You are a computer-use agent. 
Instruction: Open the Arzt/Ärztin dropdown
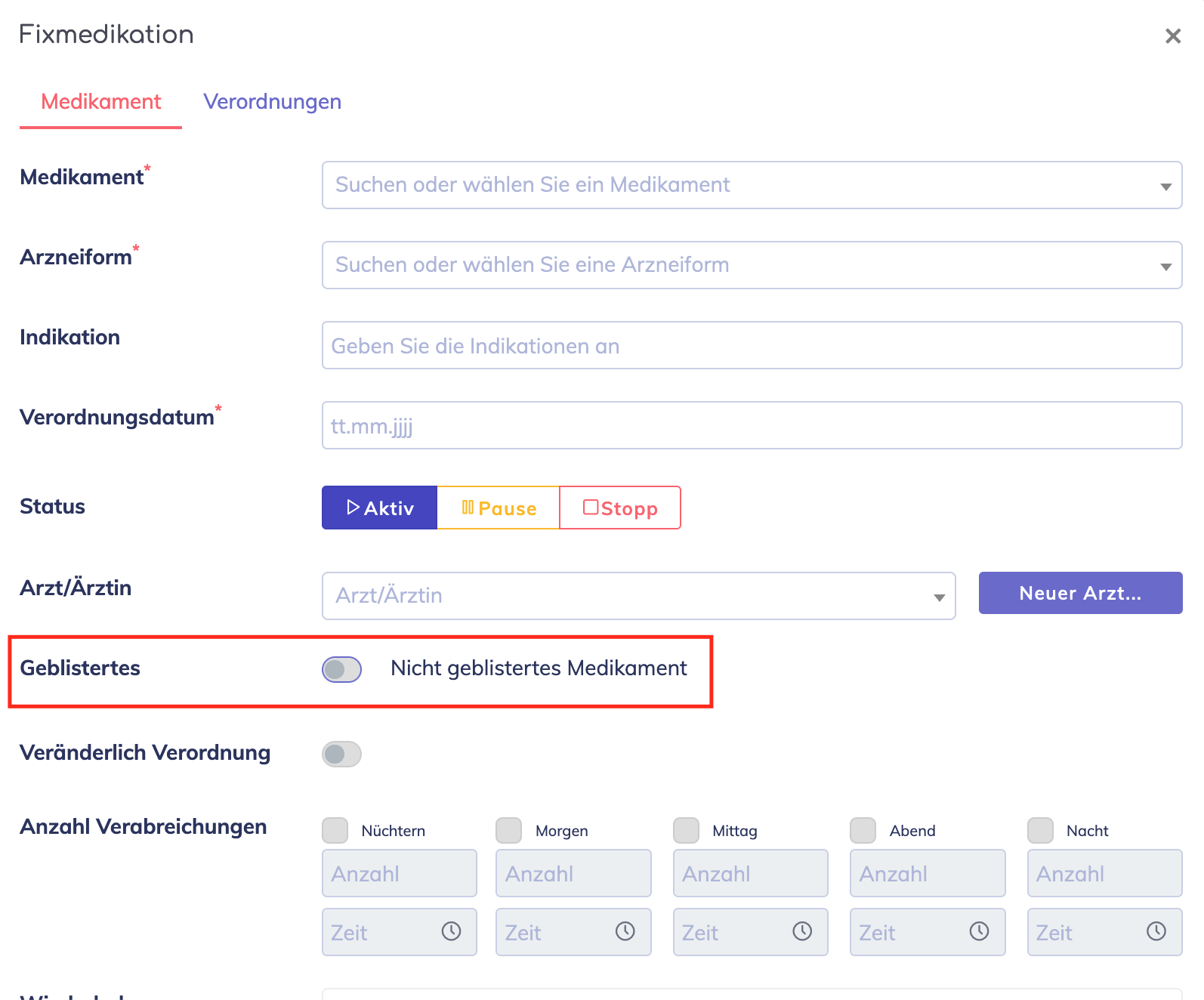point(638,596)
